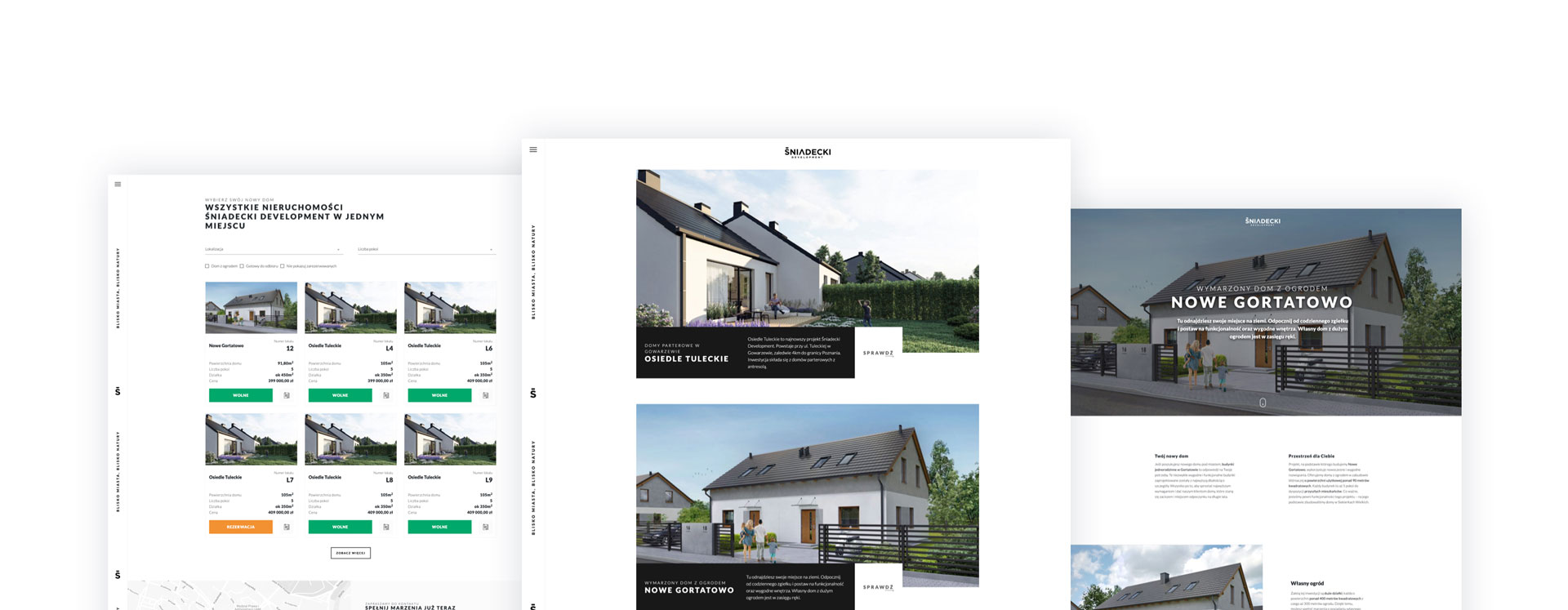Click 'Przestrzeń dla Ciebie' section heading
The height and width of the screenshot is (610, 1568).
[1312, 456]
